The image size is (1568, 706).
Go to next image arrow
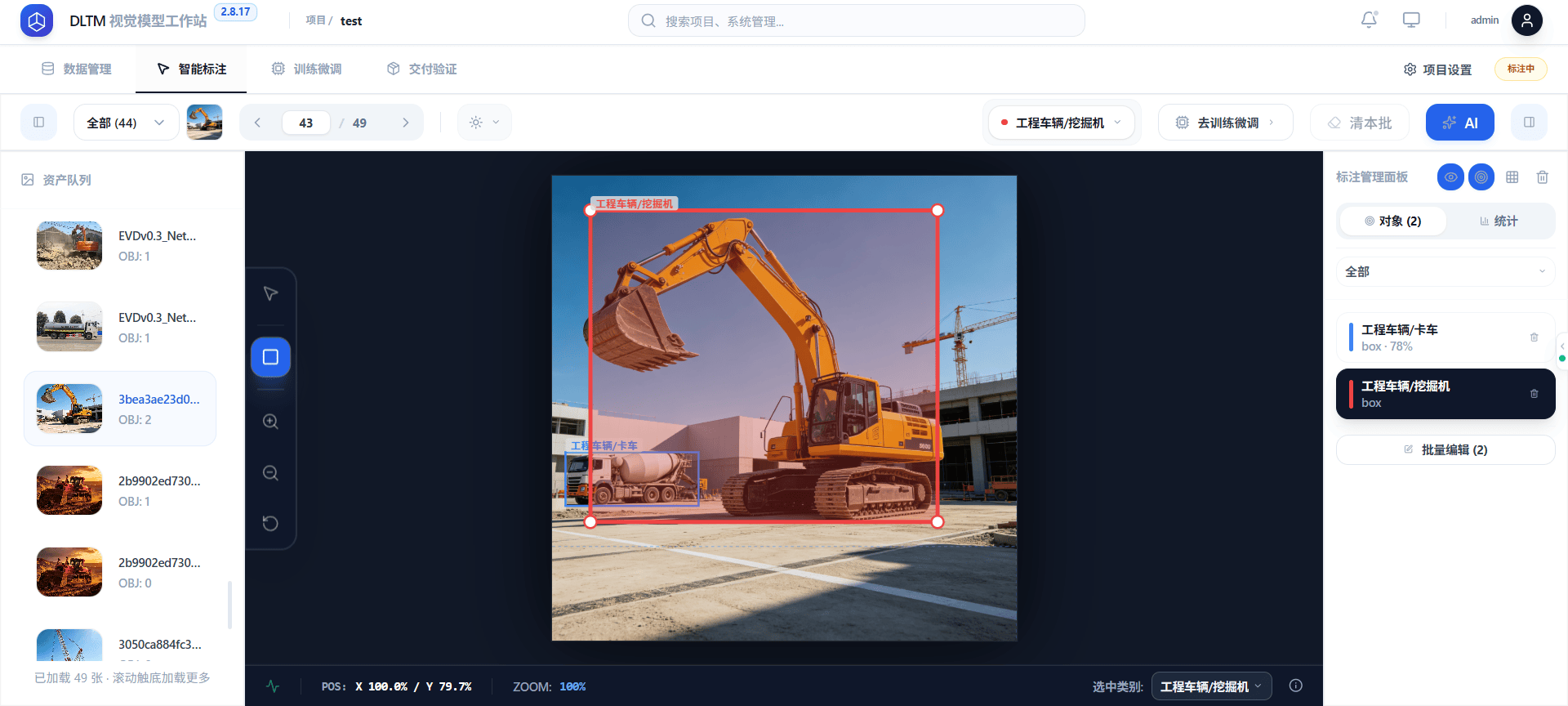pos(405,123)
